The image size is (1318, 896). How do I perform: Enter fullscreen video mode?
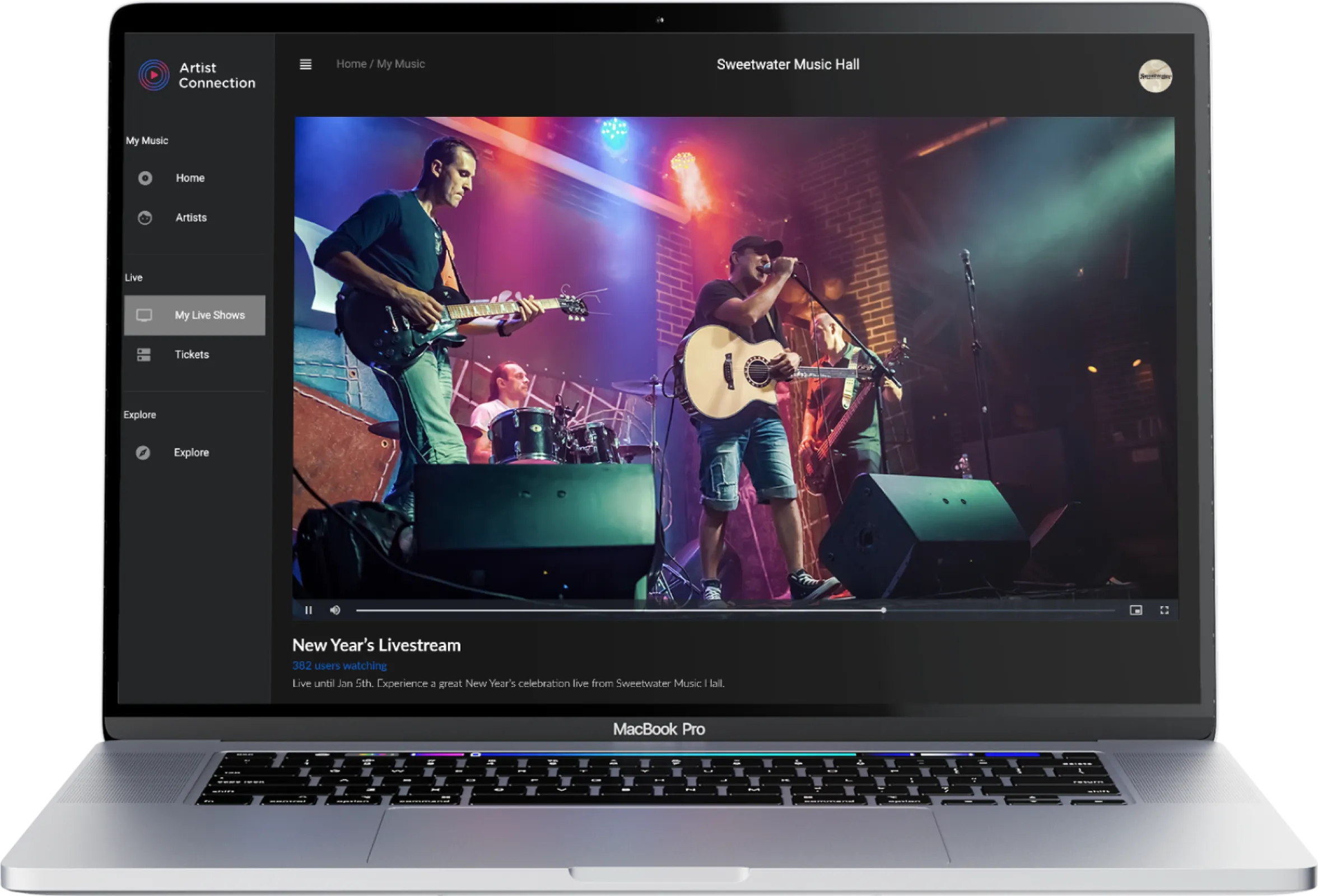[1165, 610]
